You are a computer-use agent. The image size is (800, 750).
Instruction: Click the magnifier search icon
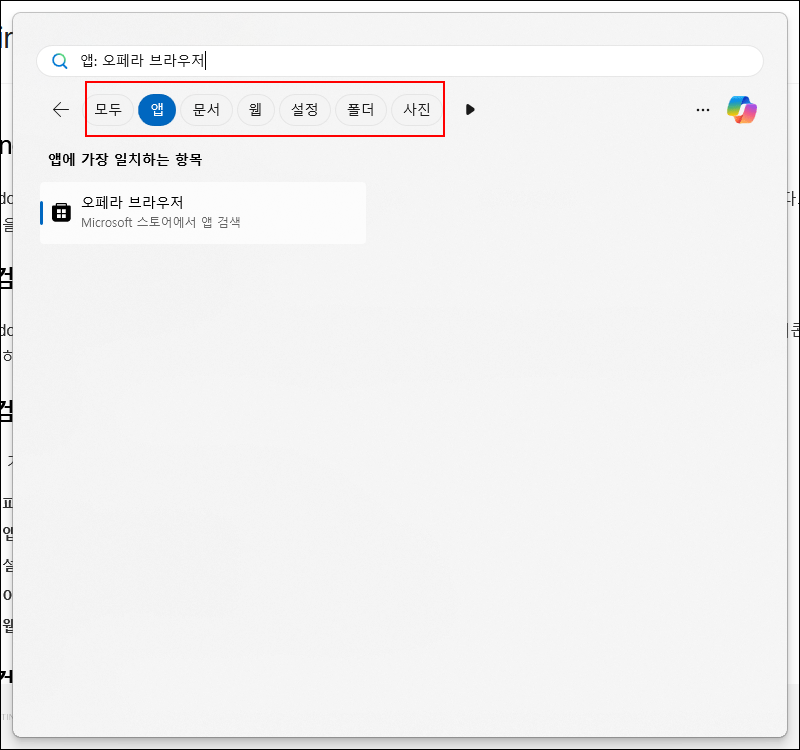tap(60, 61)
